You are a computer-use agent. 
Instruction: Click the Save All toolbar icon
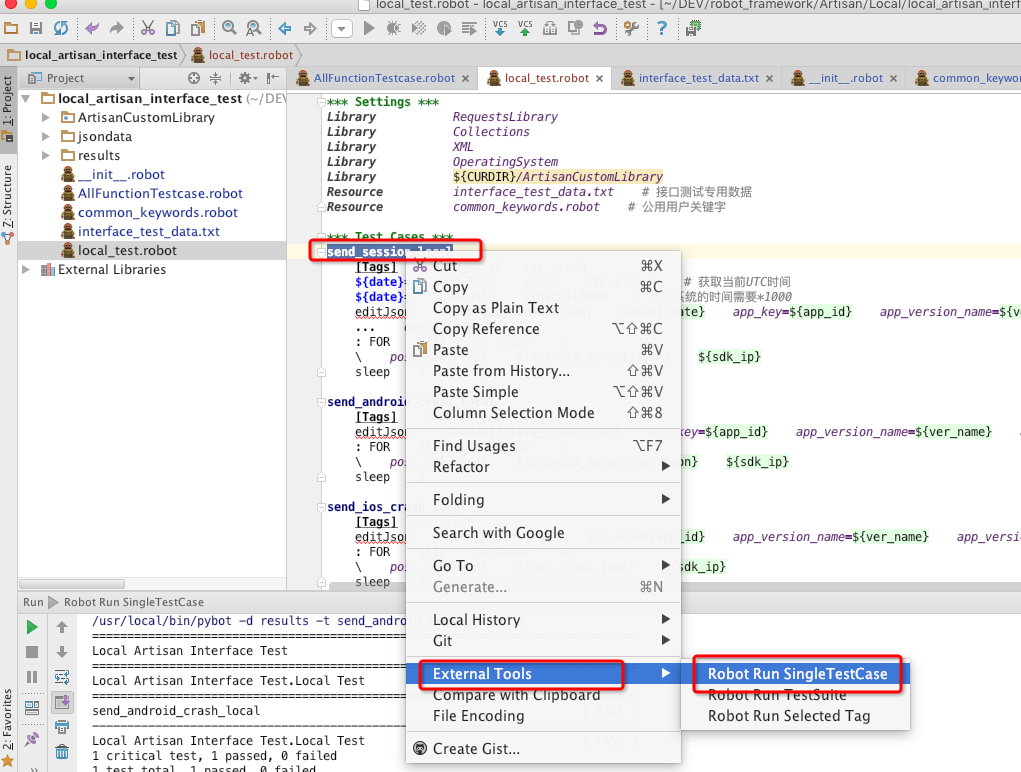pyautogui.click(x=36, y=29)
